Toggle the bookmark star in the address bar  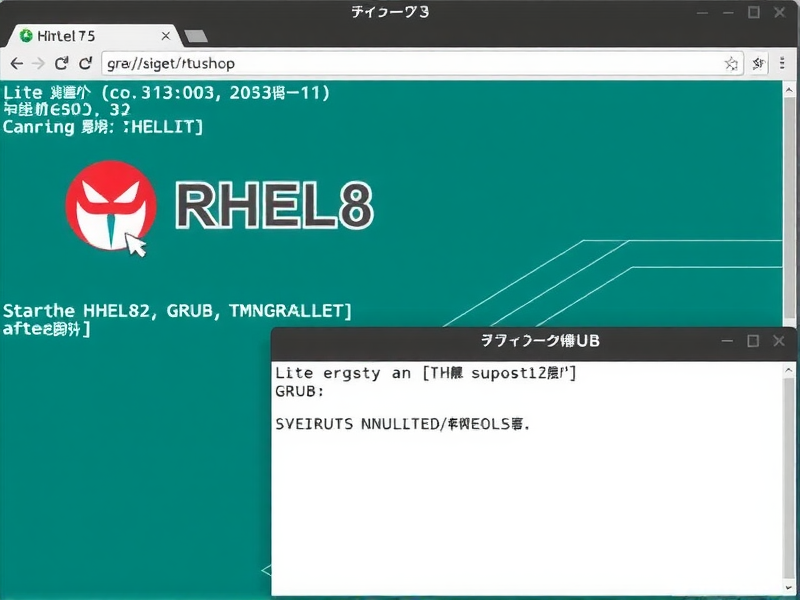click(x=733, y=62)
